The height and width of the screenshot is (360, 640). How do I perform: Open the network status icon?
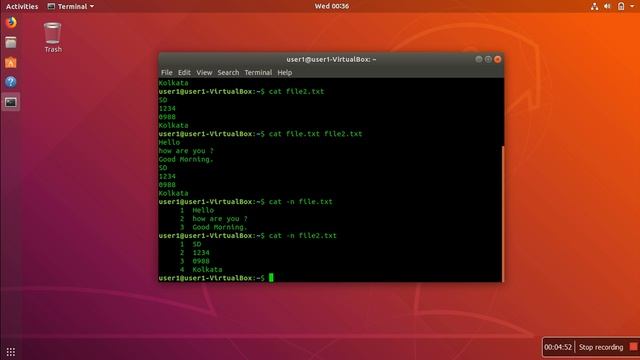[x=594, y=6]
